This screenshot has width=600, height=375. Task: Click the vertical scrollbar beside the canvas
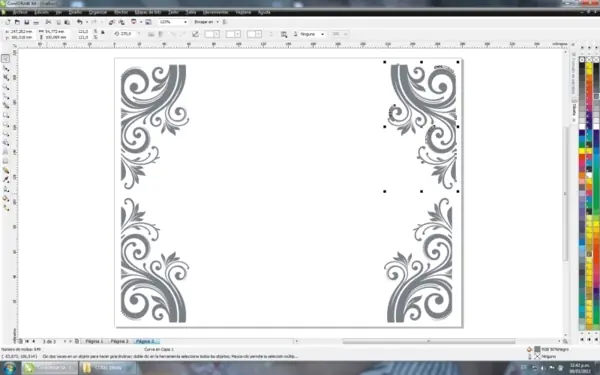(x=565, y=193)
